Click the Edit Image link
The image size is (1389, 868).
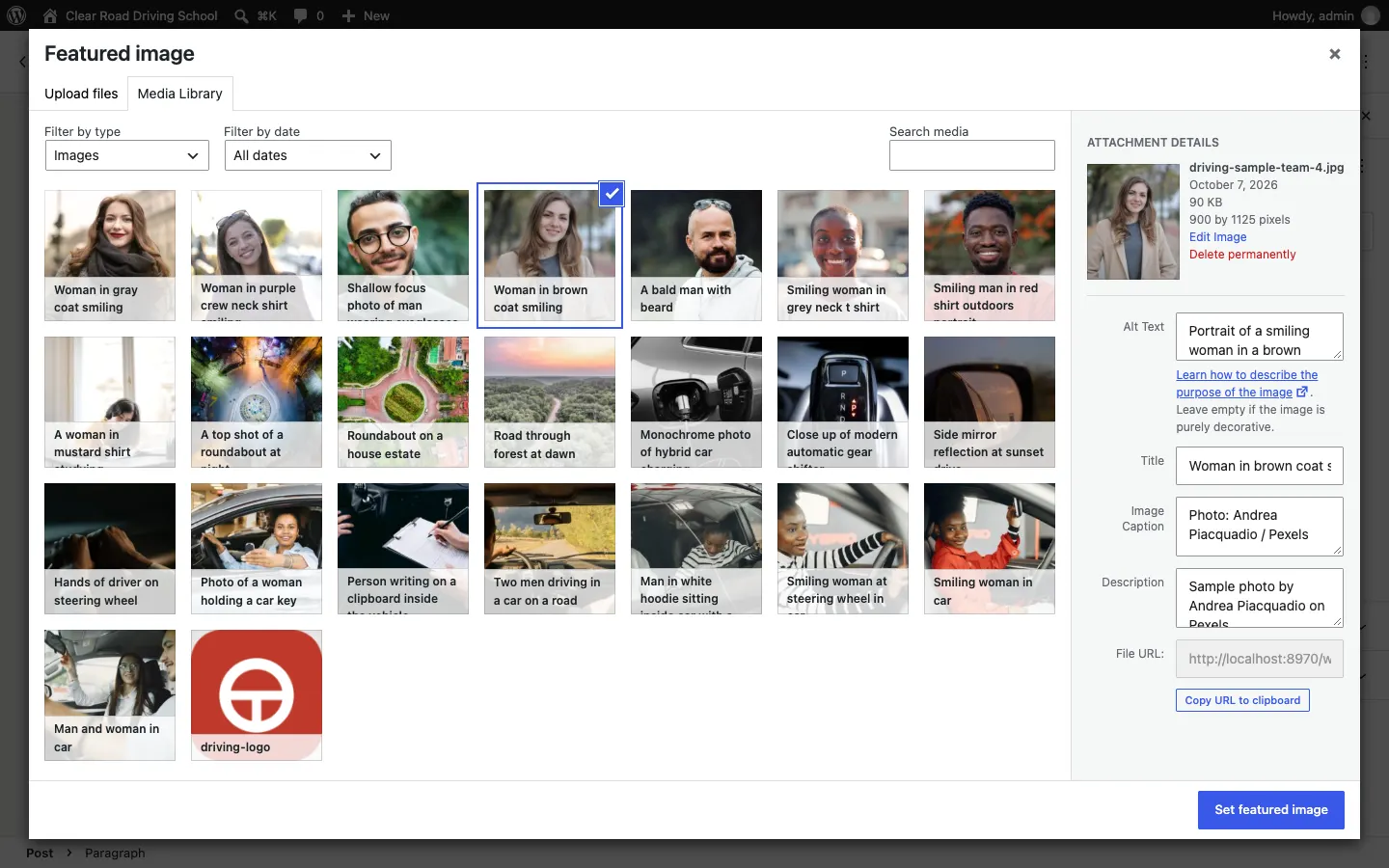[1217, 237]
